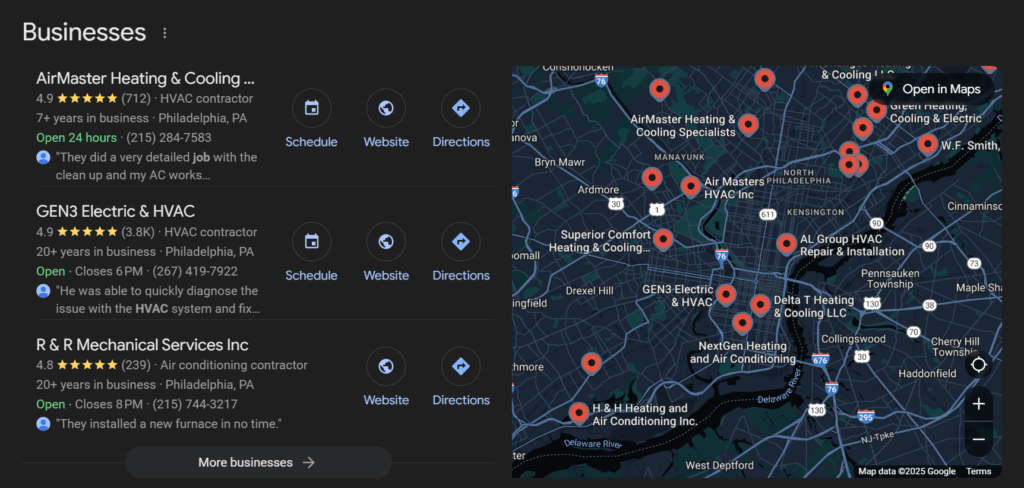
Task: Click AirMaster Schedule calendar icon
Action: click(312, 108)
